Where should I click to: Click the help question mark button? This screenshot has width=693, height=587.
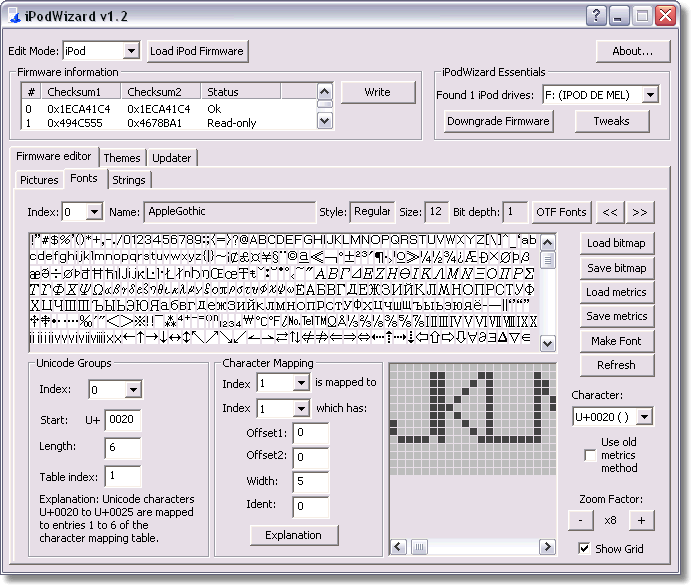coord(596,15)
